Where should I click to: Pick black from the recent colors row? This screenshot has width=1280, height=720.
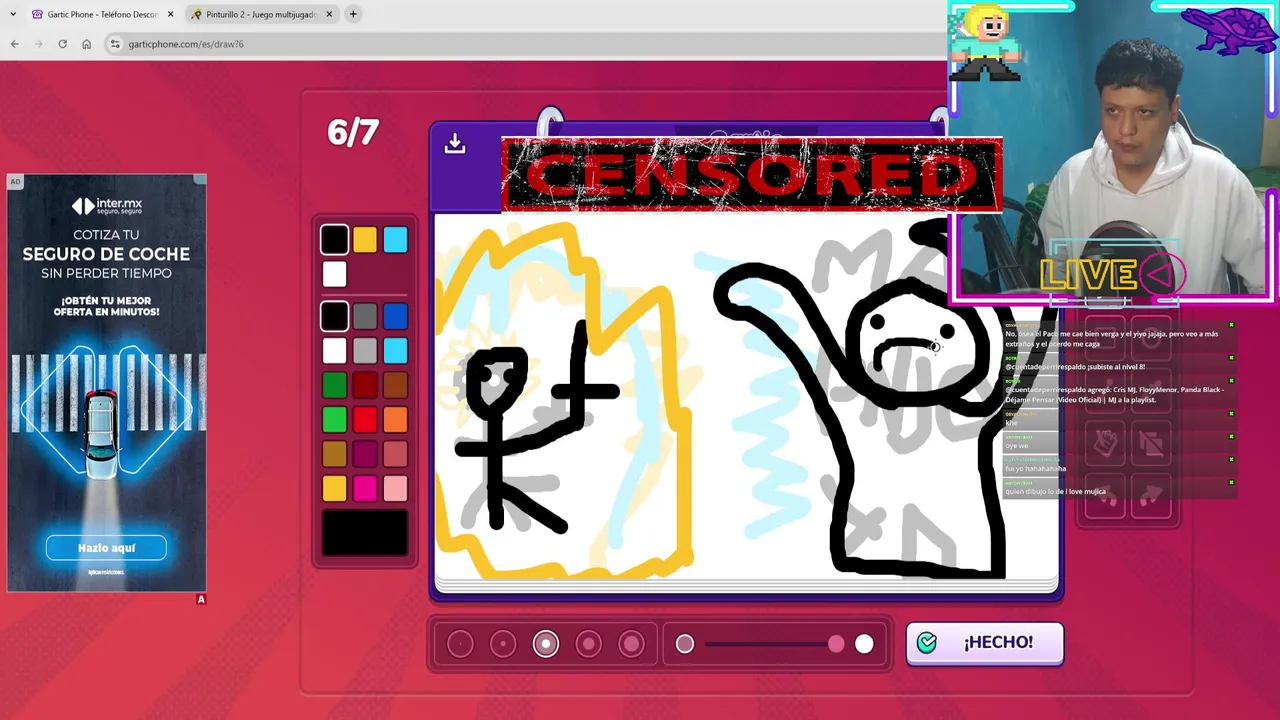pos(335,239)
